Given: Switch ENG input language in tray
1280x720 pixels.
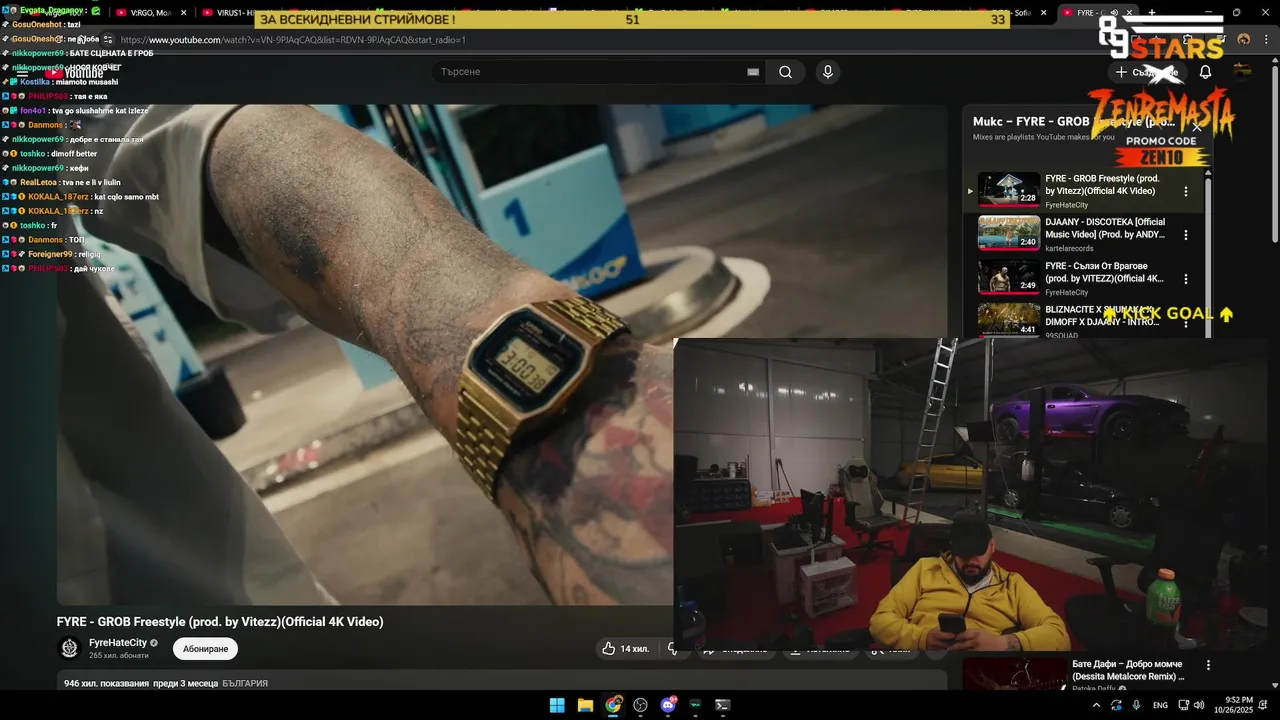Looking at the screenshot, I should pos(1160,705).
